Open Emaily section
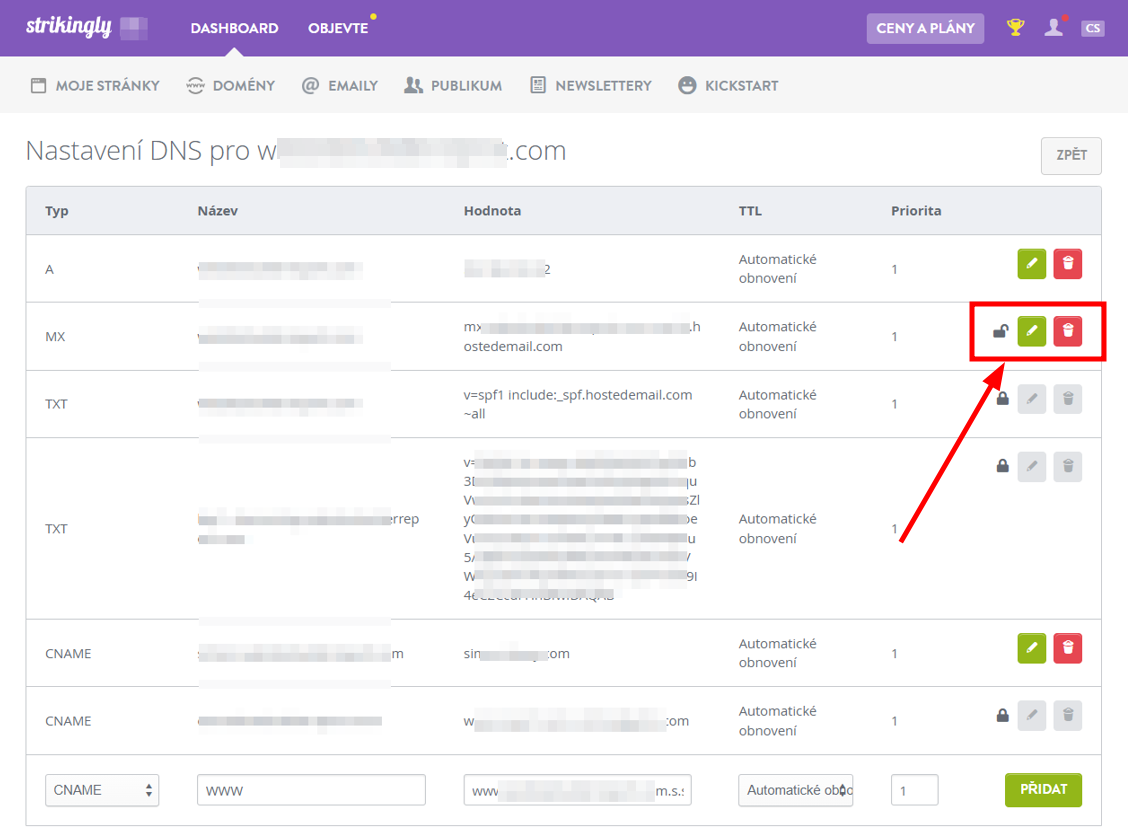Viewport: 1128px width, 836px height. [340, 86]
